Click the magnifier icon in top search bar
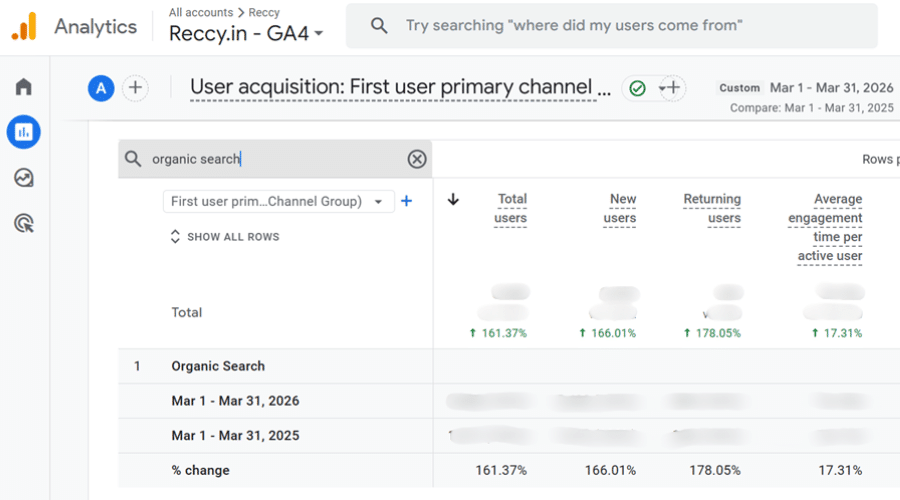The image size is (900, 500). point(379,25)
